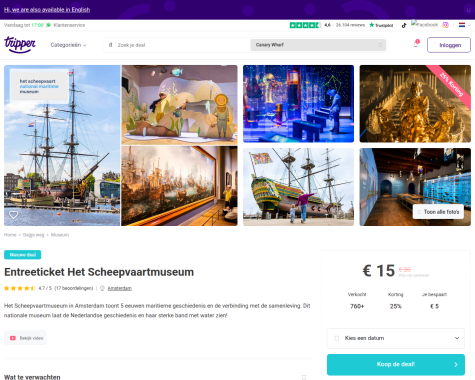Open the colorful ship with family photo

click(298, 187)
